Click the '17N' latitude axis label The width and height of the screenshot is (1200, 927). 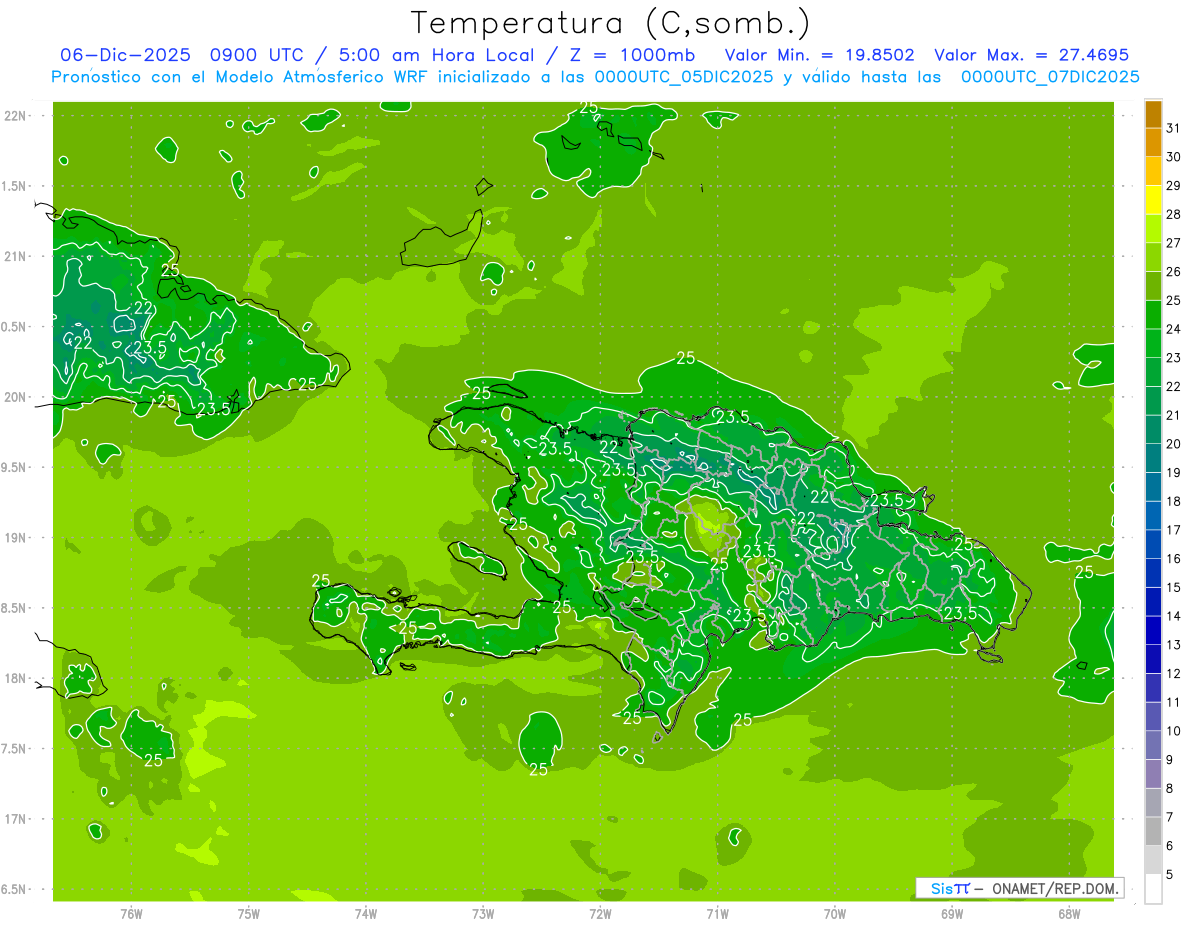pos(17,820)
